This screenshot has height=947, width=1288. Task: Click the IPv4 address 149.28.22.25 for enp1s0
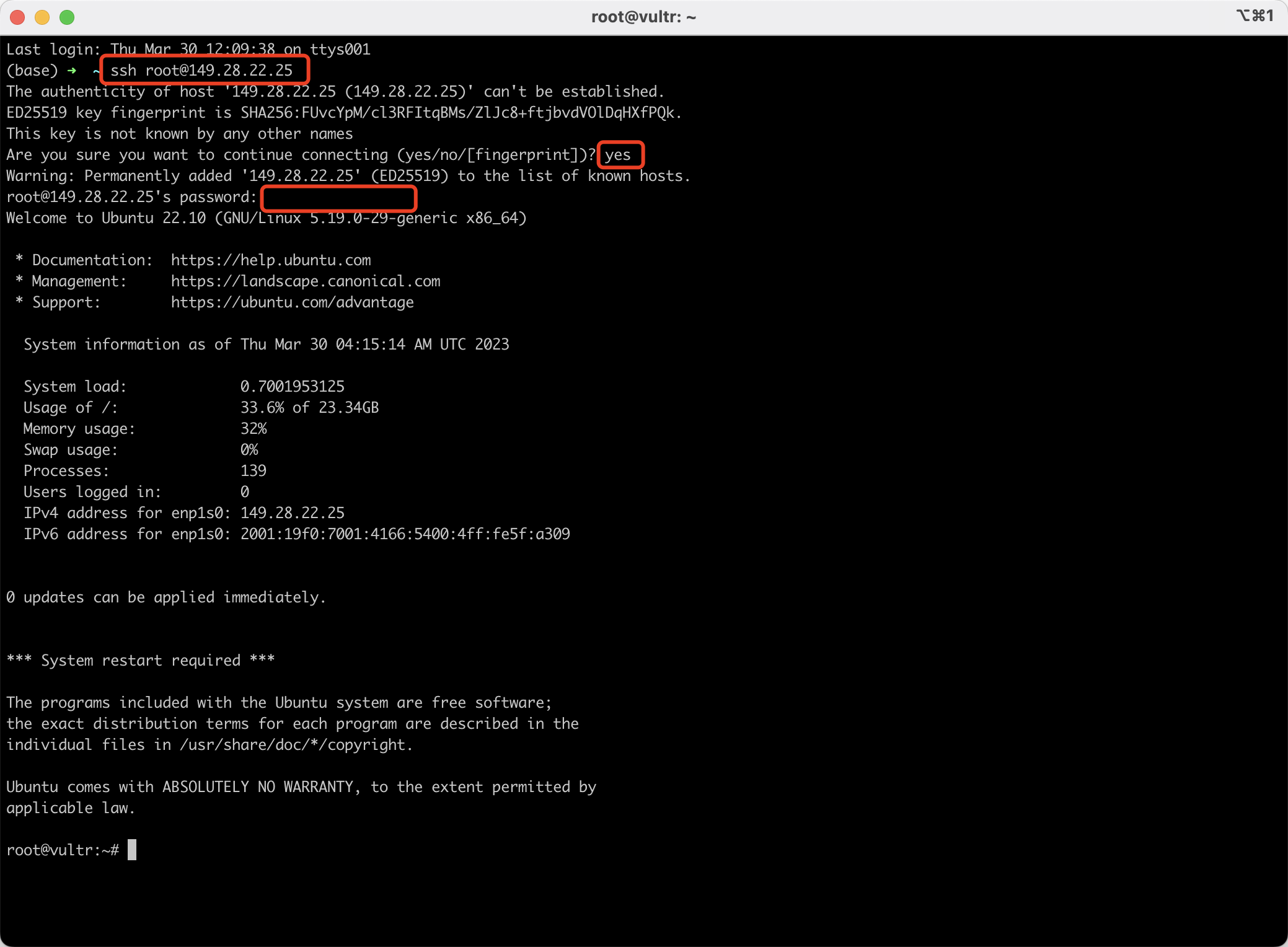pos(293,513)
